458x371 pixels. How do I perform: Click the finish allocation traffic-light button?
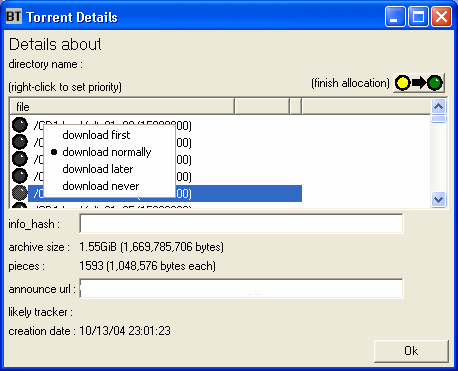click(419, 83)
